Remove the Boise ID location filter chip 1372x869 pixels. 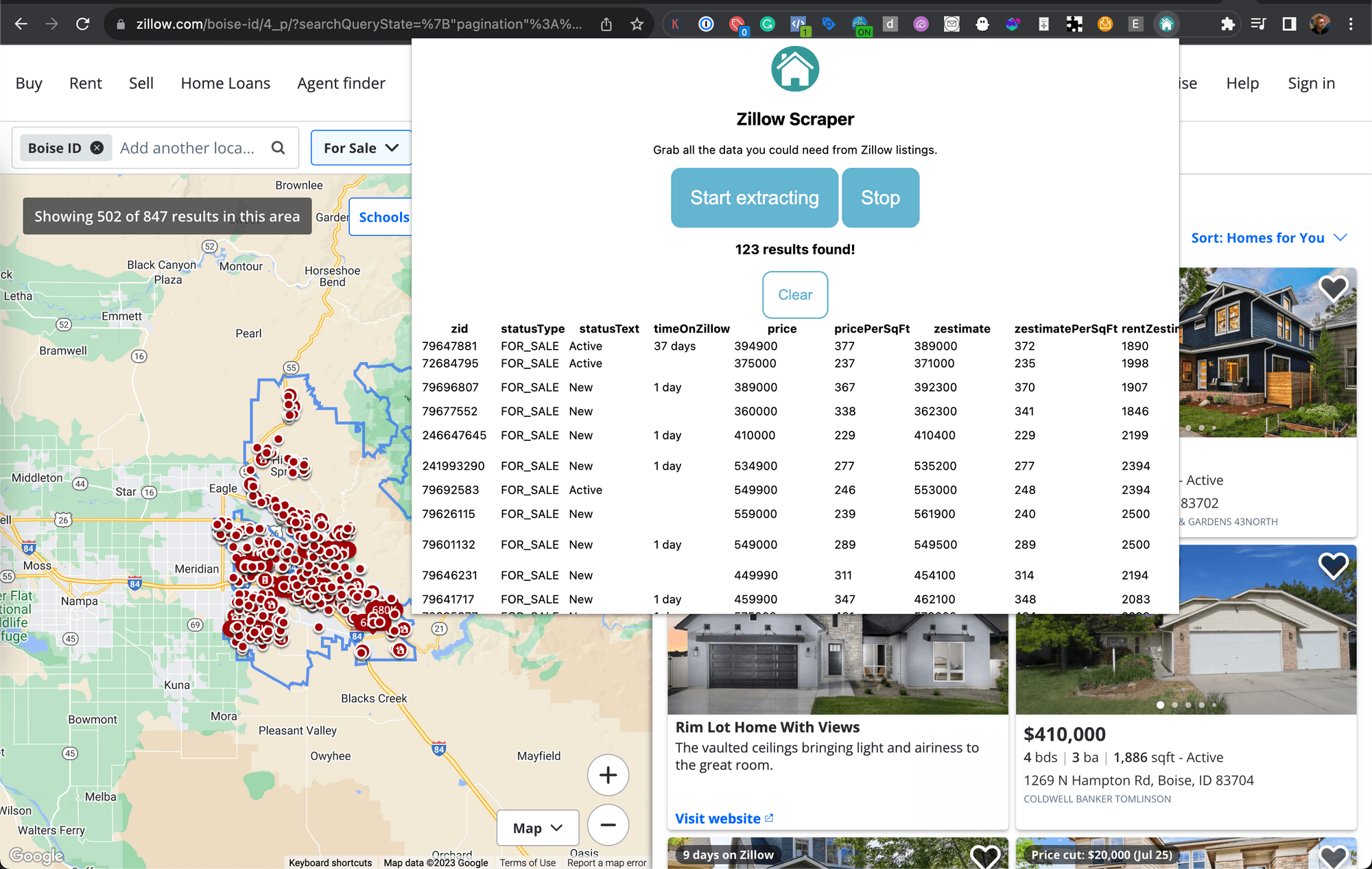97,147
